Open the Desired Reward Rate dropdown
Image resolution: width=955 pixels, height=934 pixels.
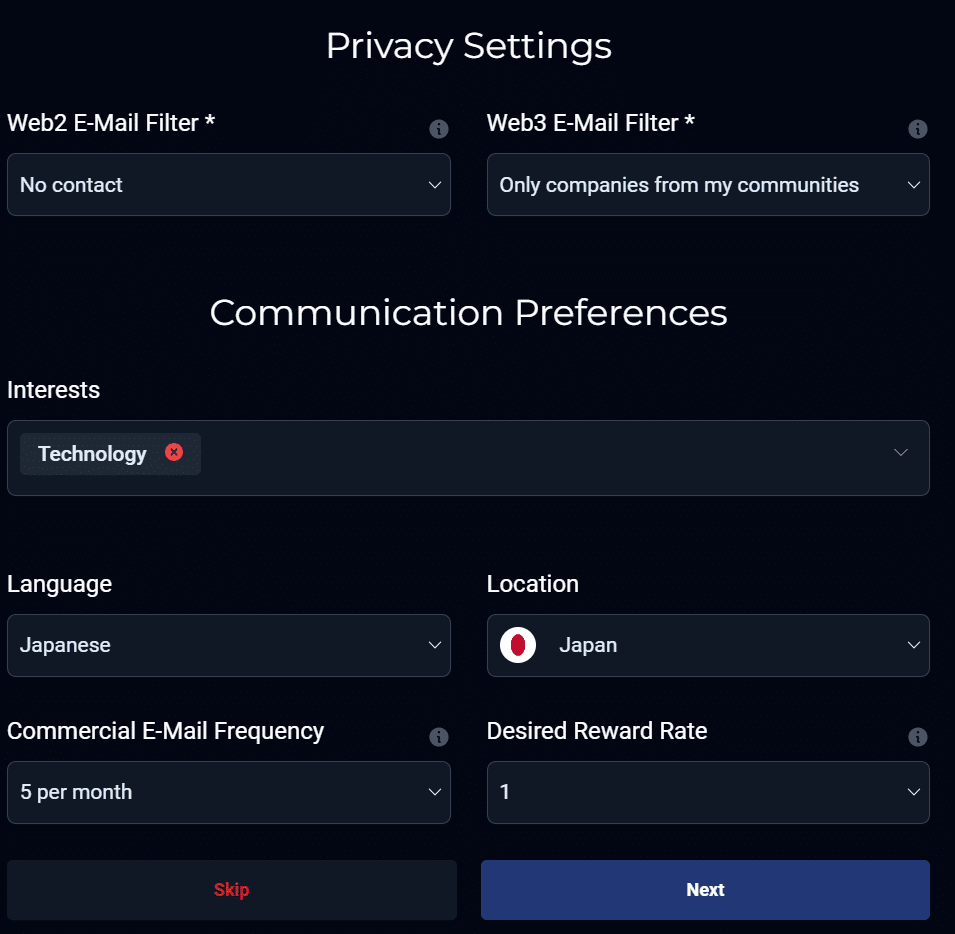707,792
